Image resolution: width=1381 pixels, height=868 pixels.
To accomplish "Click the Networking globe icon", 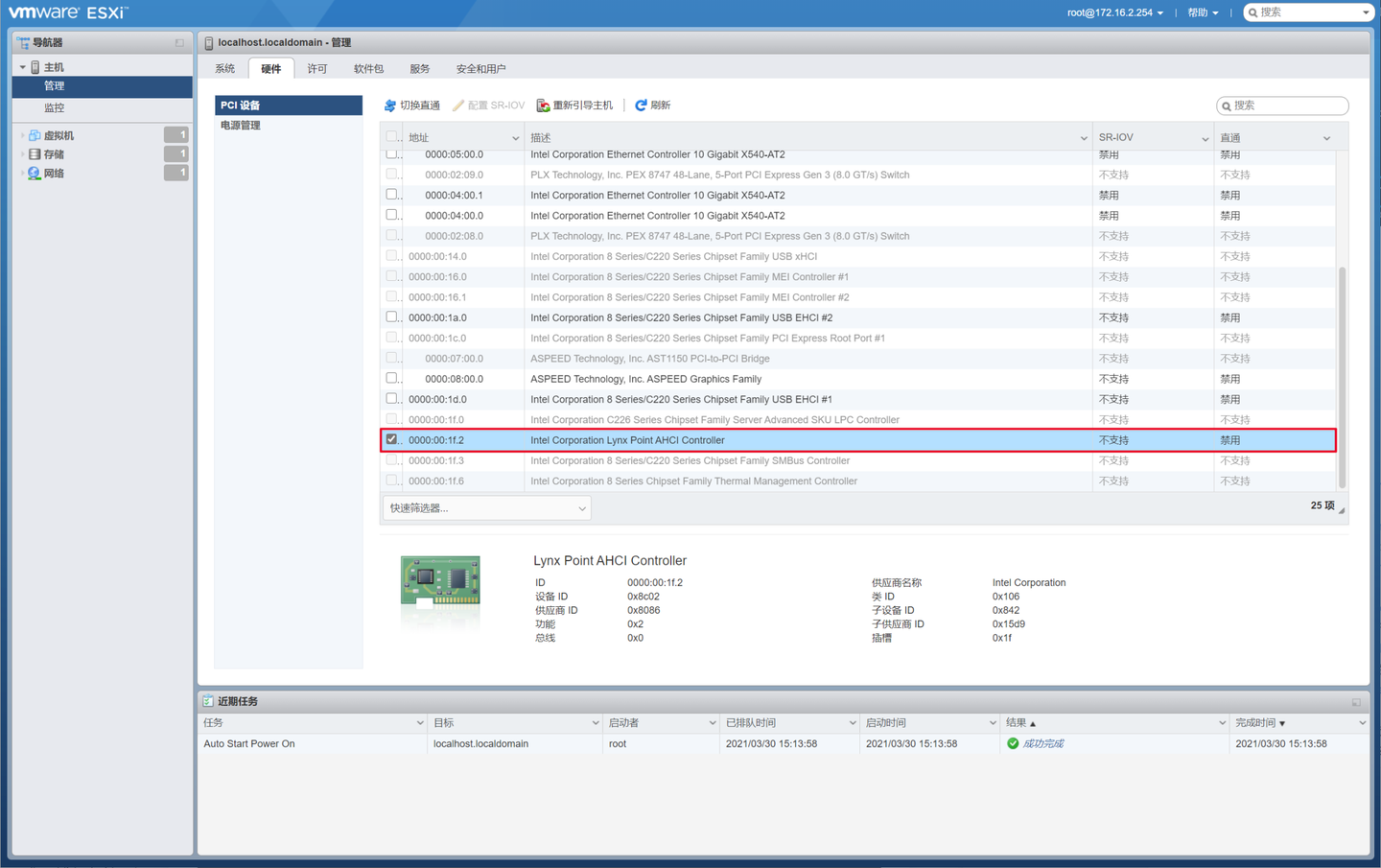I will click(x=35, y=174).
